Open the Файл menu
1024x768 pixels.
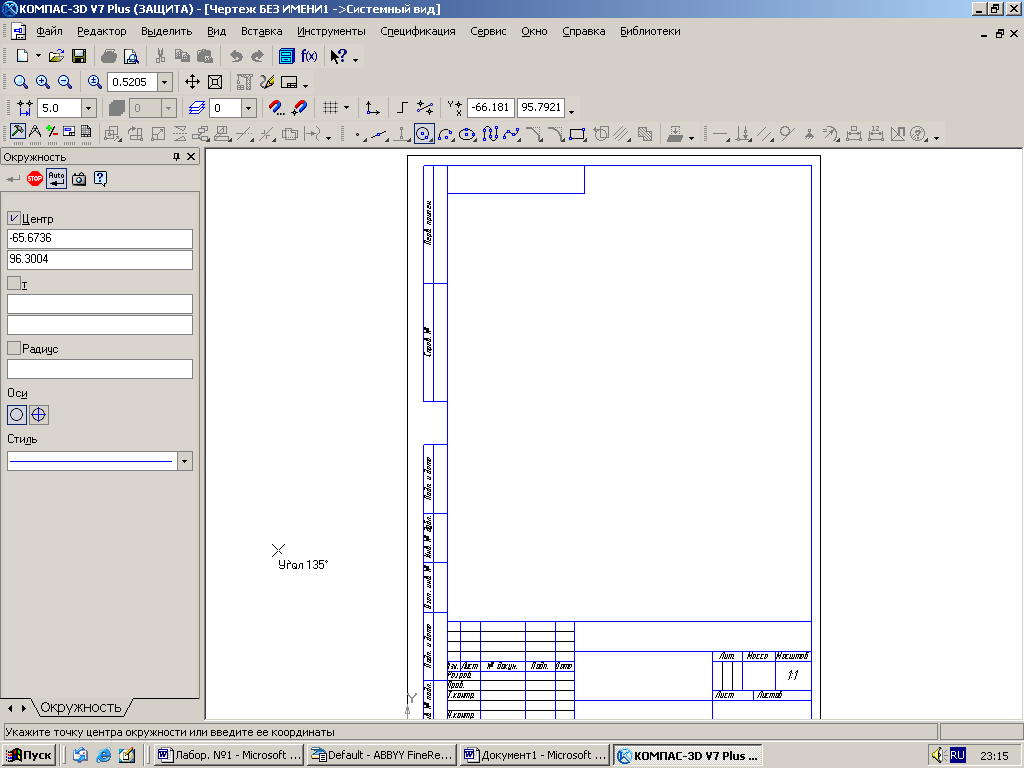(49, 31)
